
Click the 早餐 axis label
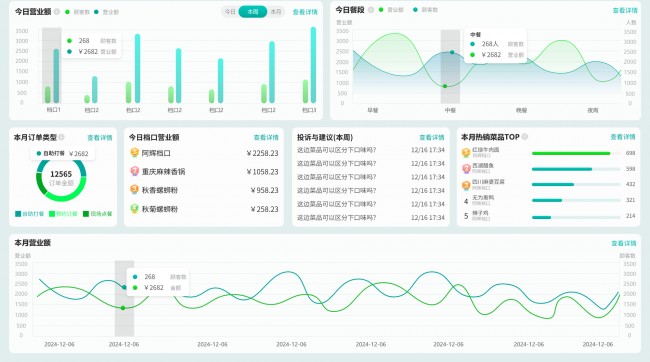373,110
